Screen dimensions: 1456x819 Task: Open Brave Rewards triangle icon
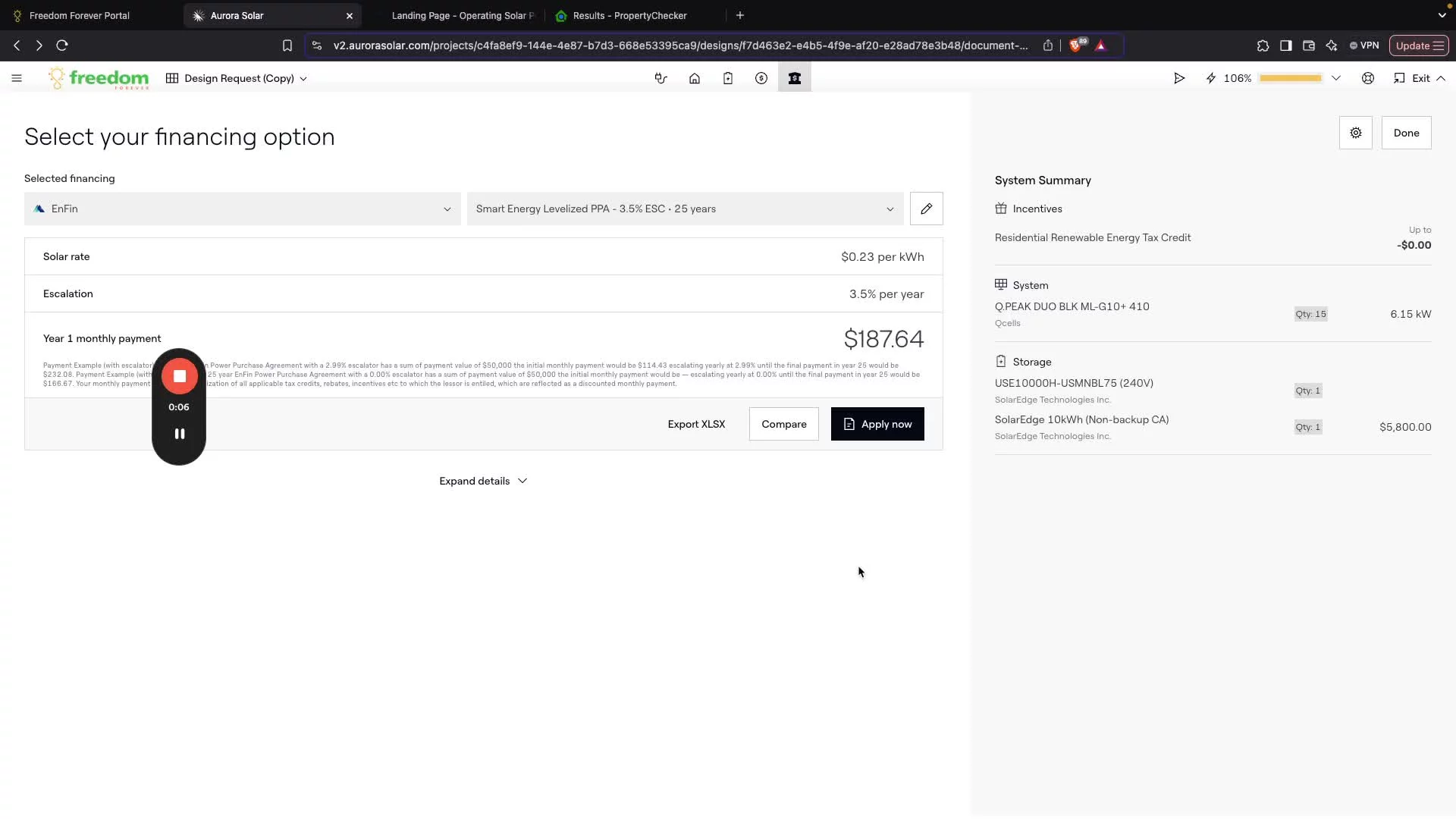click(x=1101, y=45)
